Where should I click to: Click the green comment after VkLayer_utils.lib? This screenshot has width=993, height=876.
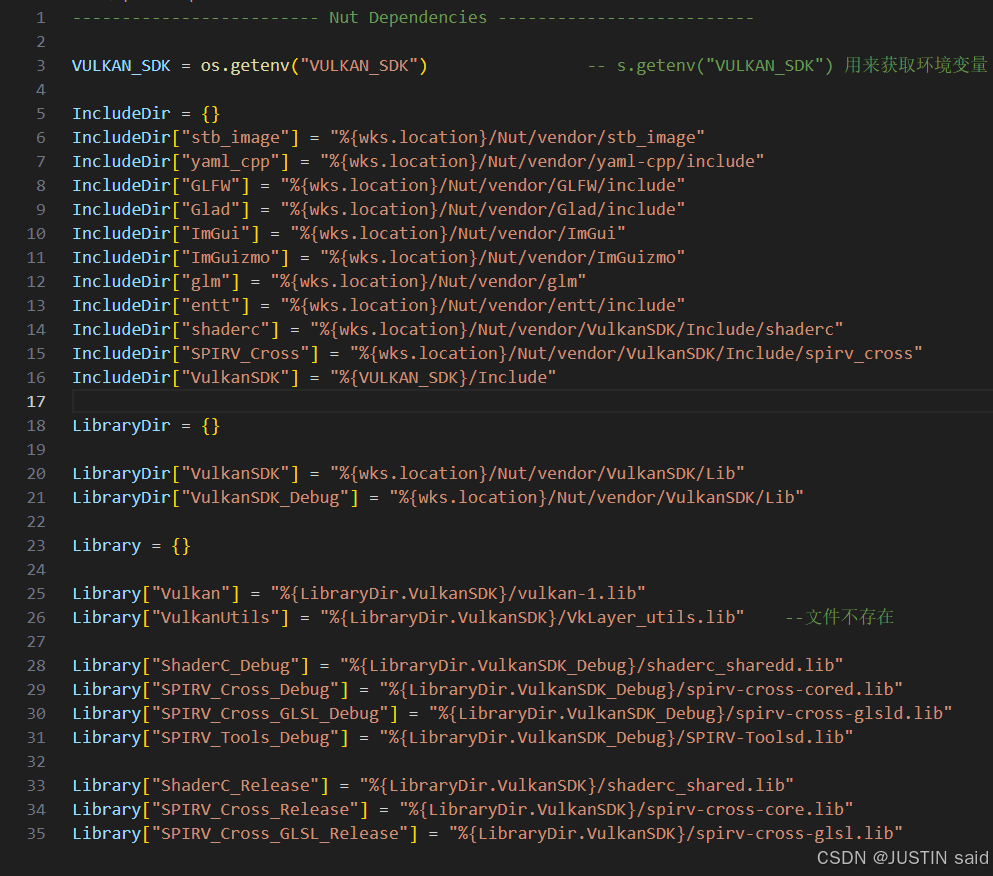tap(839, 617)
